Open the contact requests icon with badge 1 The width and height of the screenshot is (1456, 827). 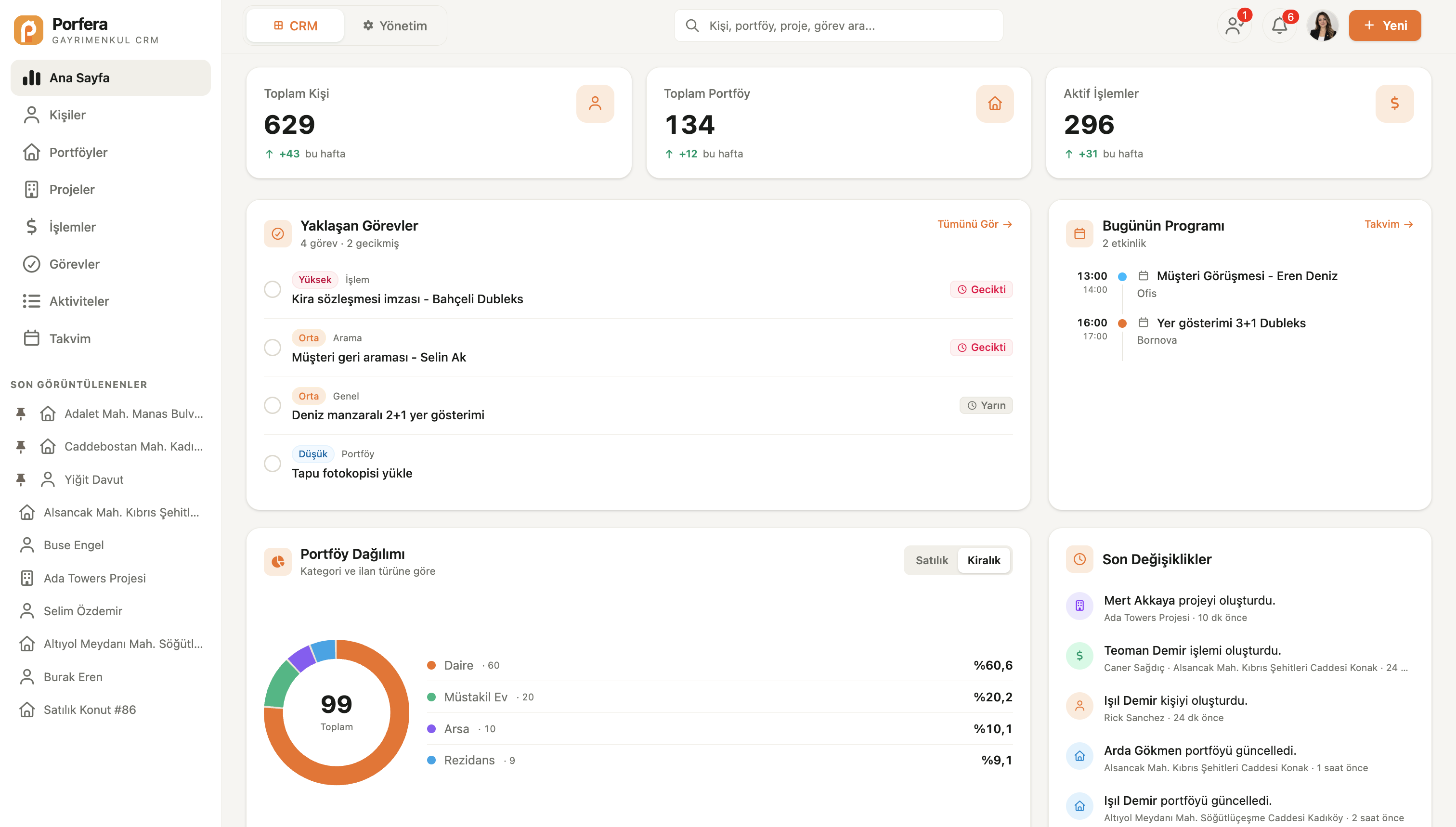1233,26
